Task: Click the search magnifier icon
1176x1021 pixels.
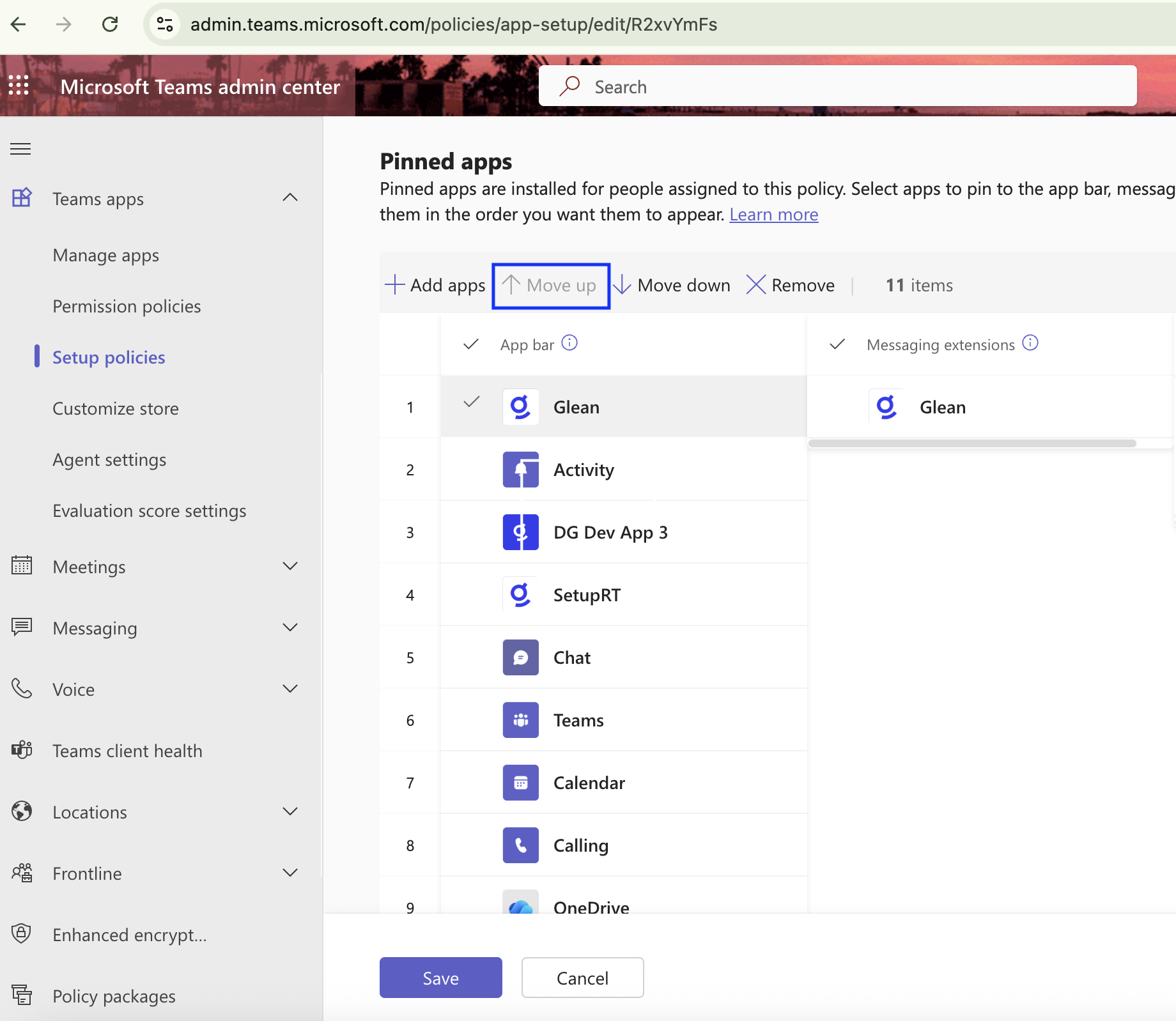Action: pyautogui.click(x=569, y=86)
